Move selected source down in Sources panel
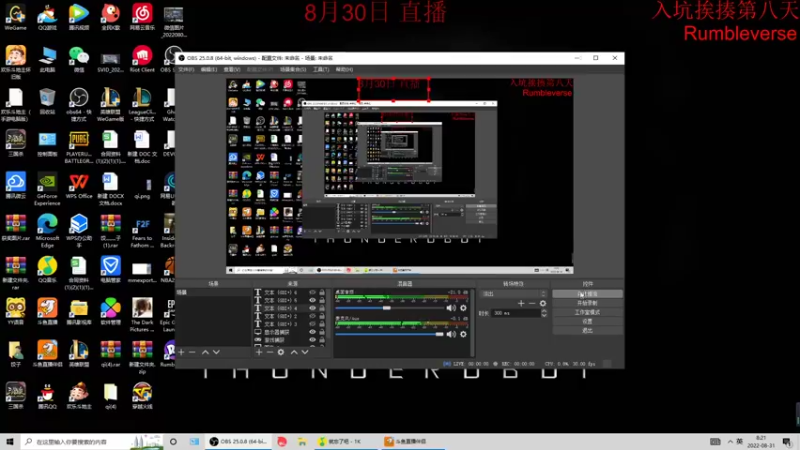 pyautogui.click(x=305, y=352)
